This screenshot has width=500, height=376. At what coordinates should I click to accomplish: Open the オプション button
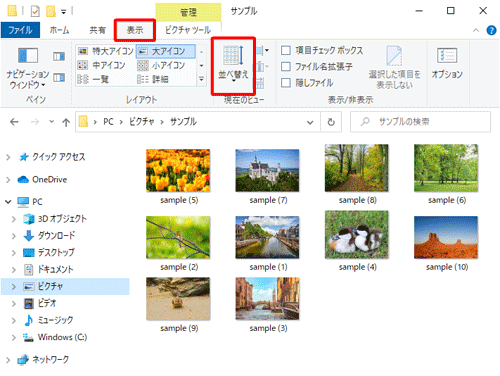click(447, 63)
